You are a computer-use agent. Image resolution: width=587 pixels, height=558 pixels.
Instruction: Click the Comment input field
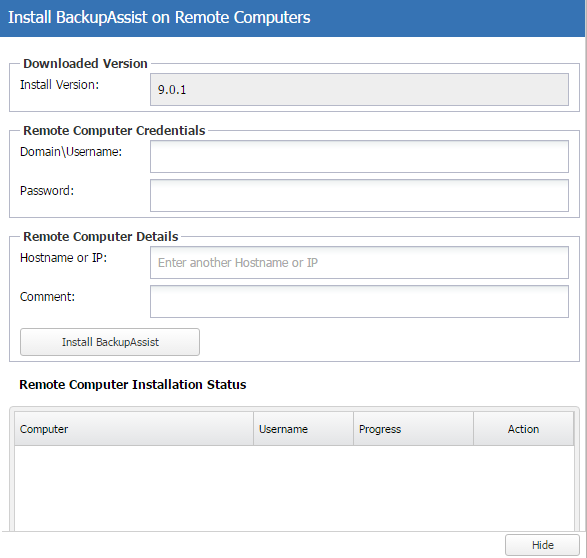tap(359, 301)
